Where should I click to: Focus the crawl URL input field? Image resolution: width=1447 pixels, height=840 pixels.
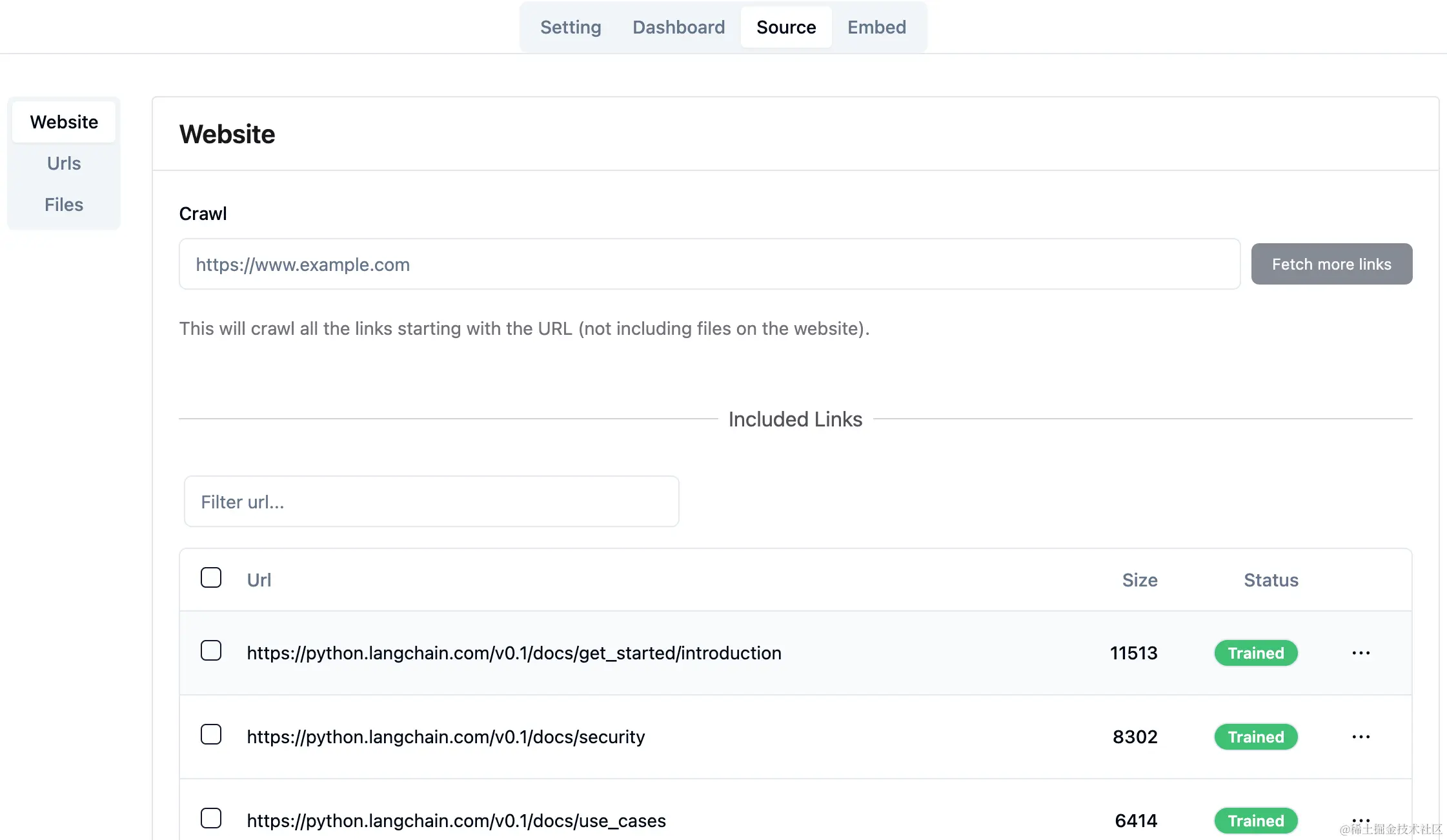709,264
